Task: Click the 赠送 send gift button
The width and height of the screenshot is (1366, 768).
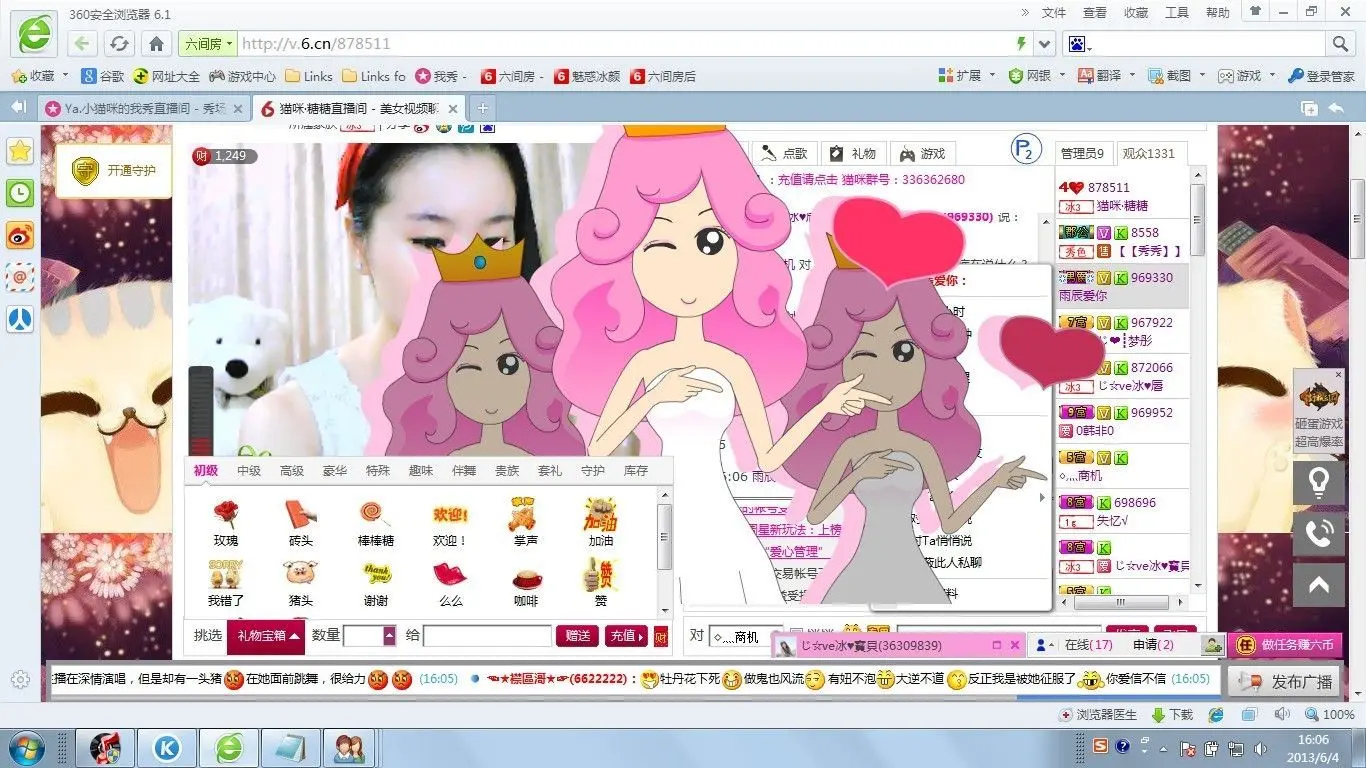Action: (x=578, y=636)
